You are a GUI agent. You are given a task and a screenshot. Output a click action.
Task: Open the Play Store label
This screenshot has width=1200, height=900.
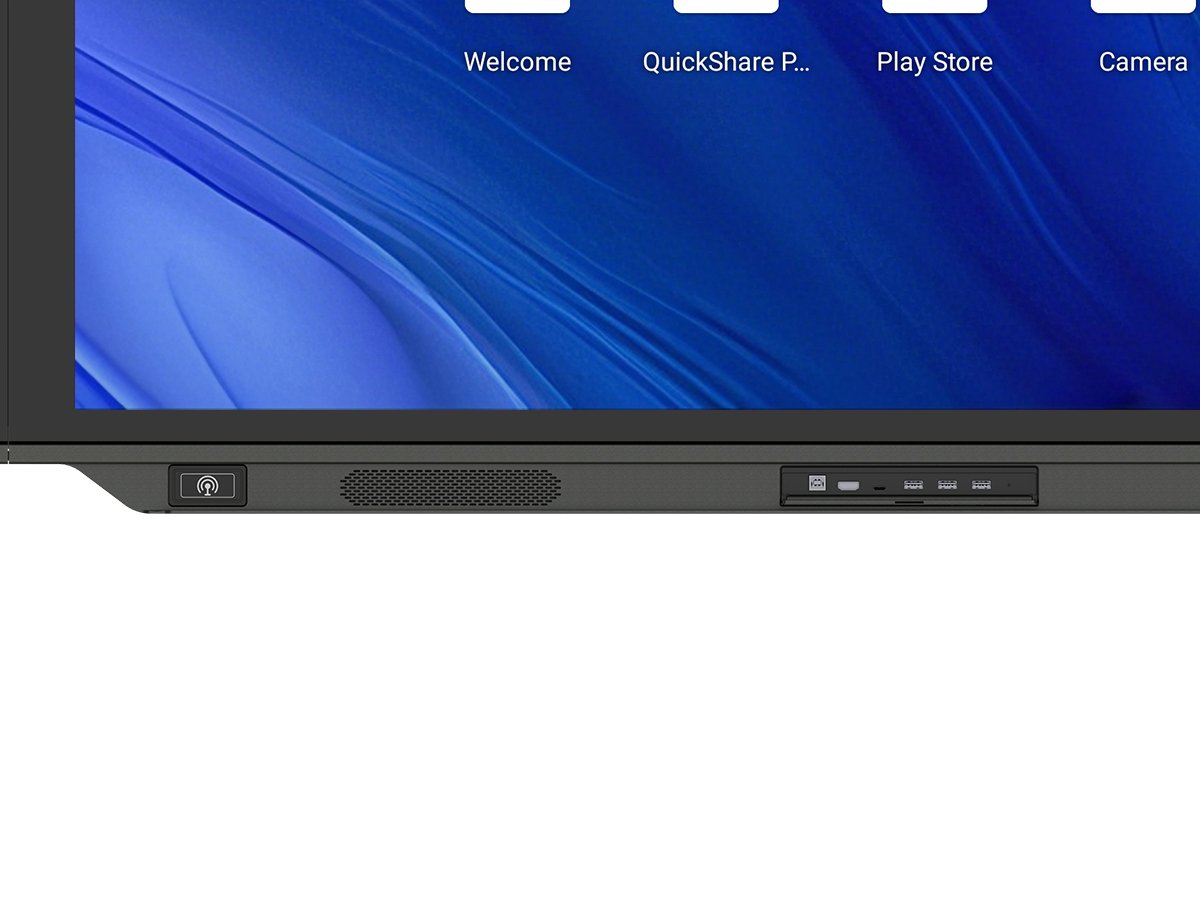click(934, 62)
